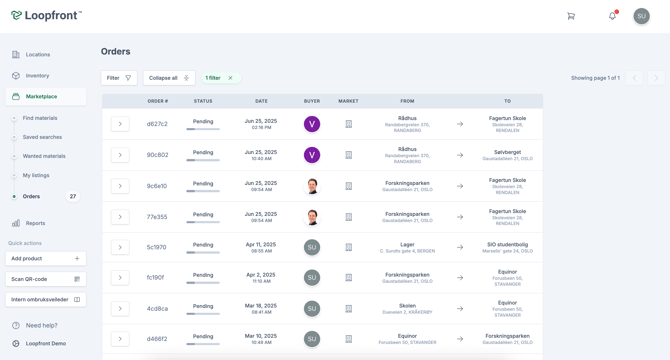Open the Filter dropdown
The height and width of the screenshot is (360, 670).
(x=119, y=78)
